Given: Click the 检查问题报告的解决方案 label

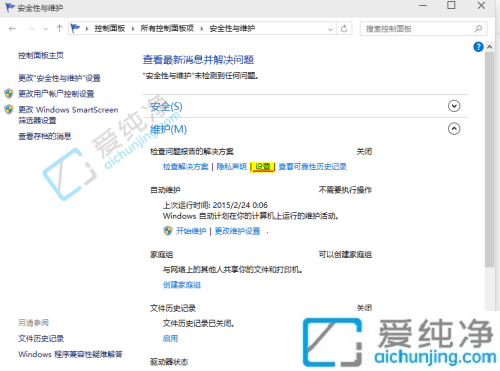Looking at the screenshot, I should pyautogui.click(x=192, y=152).
